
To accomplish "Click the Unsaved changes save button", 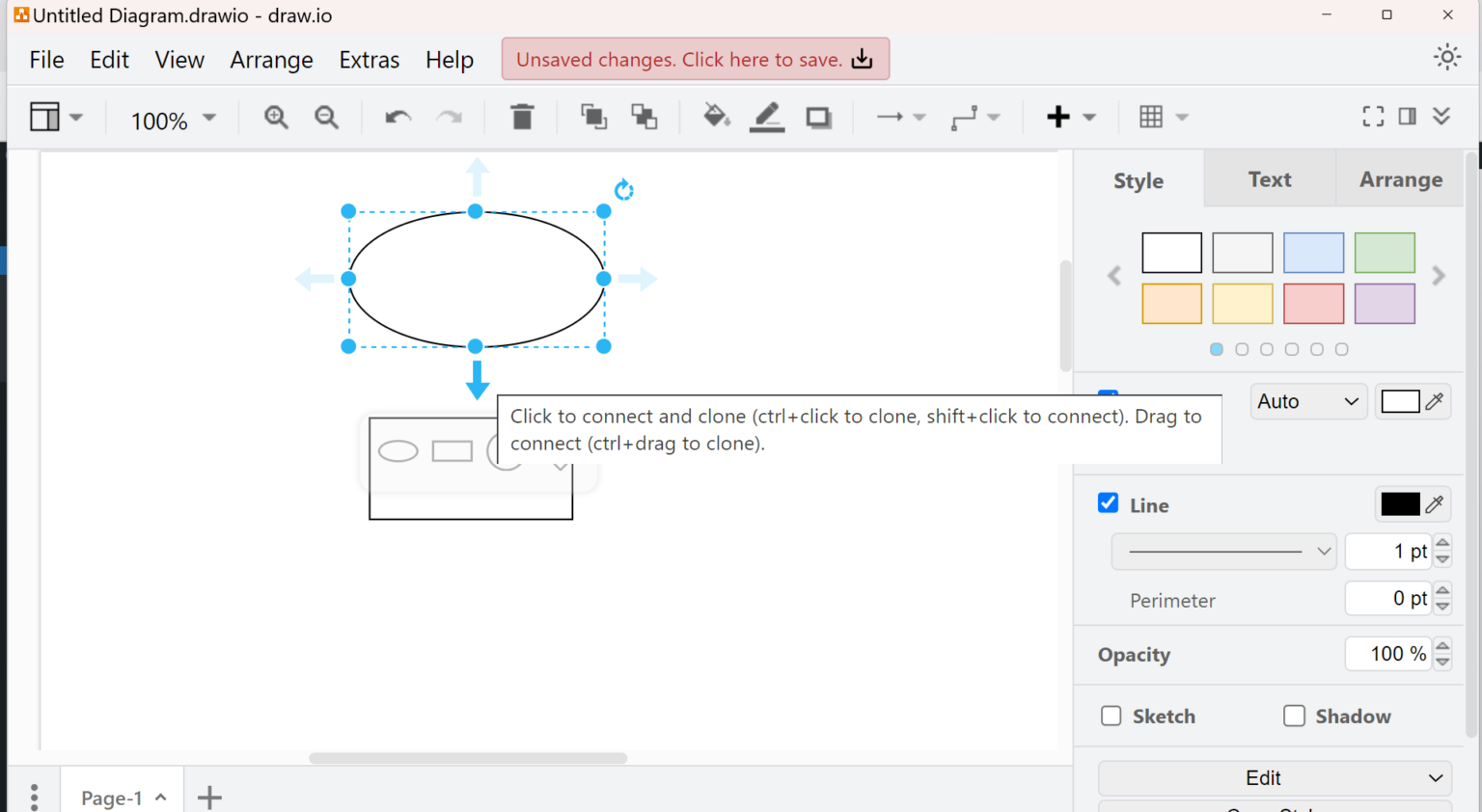I will 694,59.
